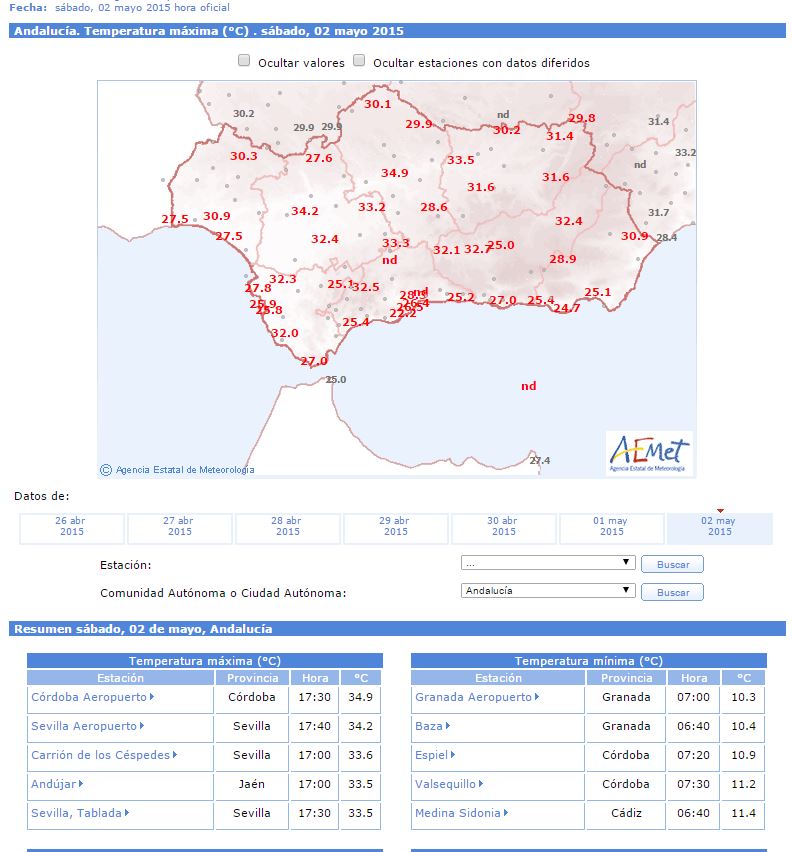Click Buscar button next to Comunidad Autónoma
The width and height of the screenshot is (792, 852).
(x=672, y=592)
